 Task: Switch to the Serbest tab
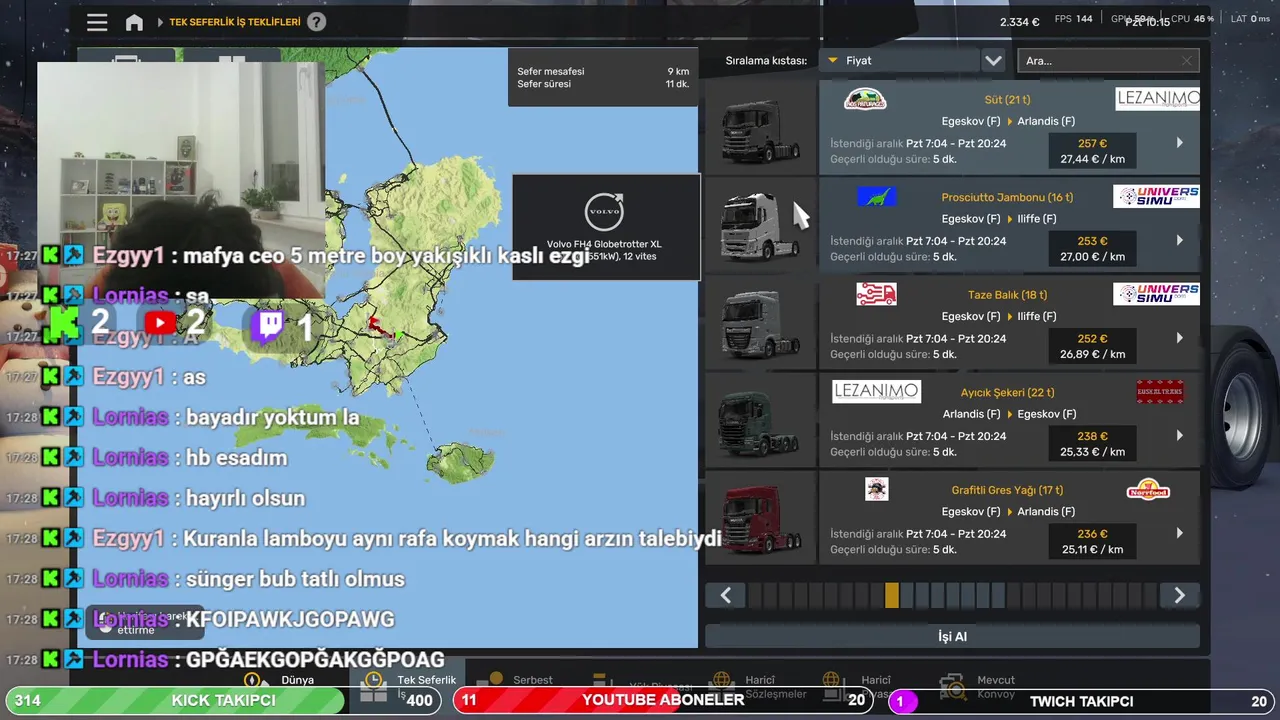[517, 680]
